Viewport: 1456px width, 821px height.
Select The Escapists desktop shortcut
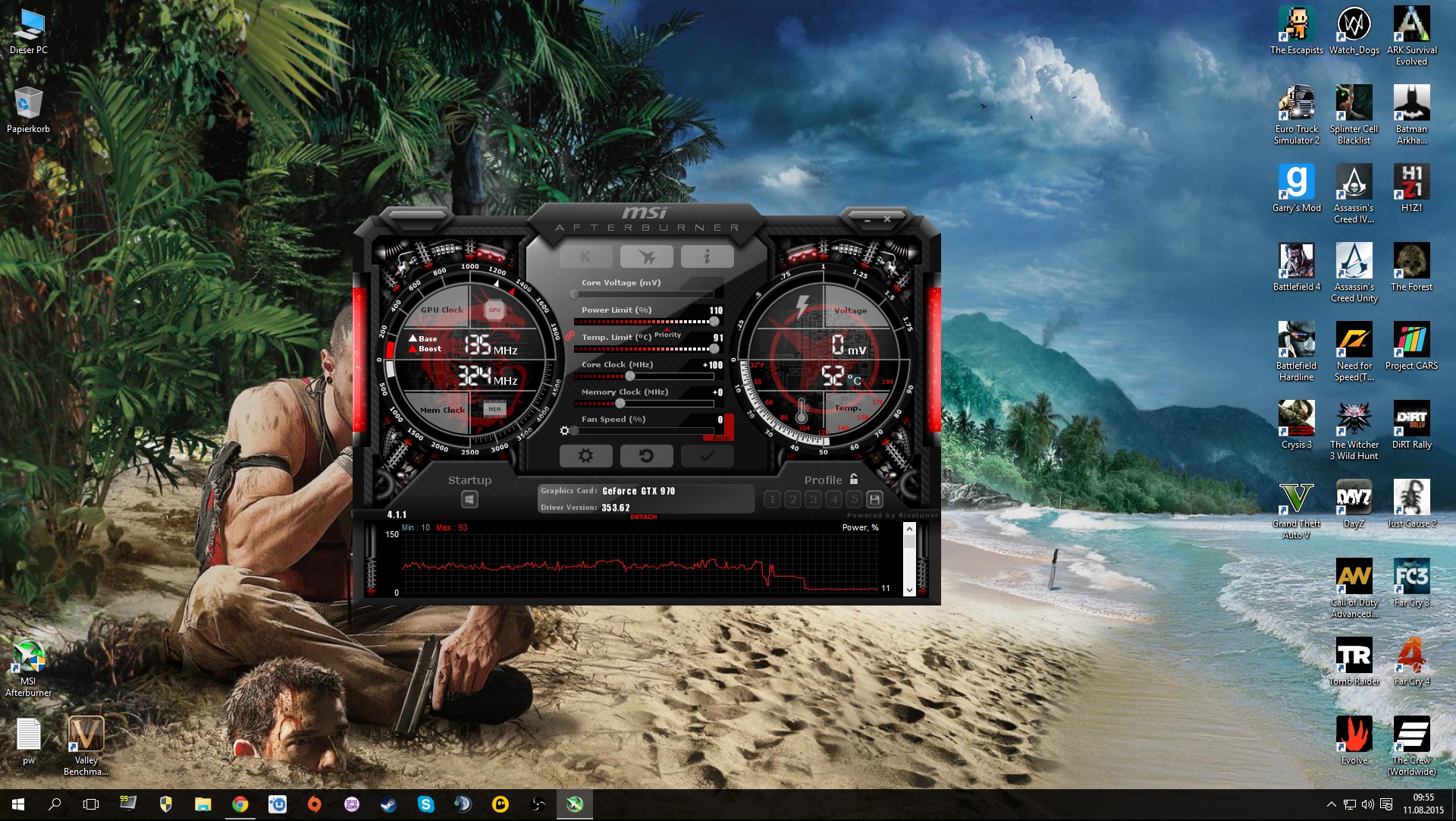(1296, 30)
